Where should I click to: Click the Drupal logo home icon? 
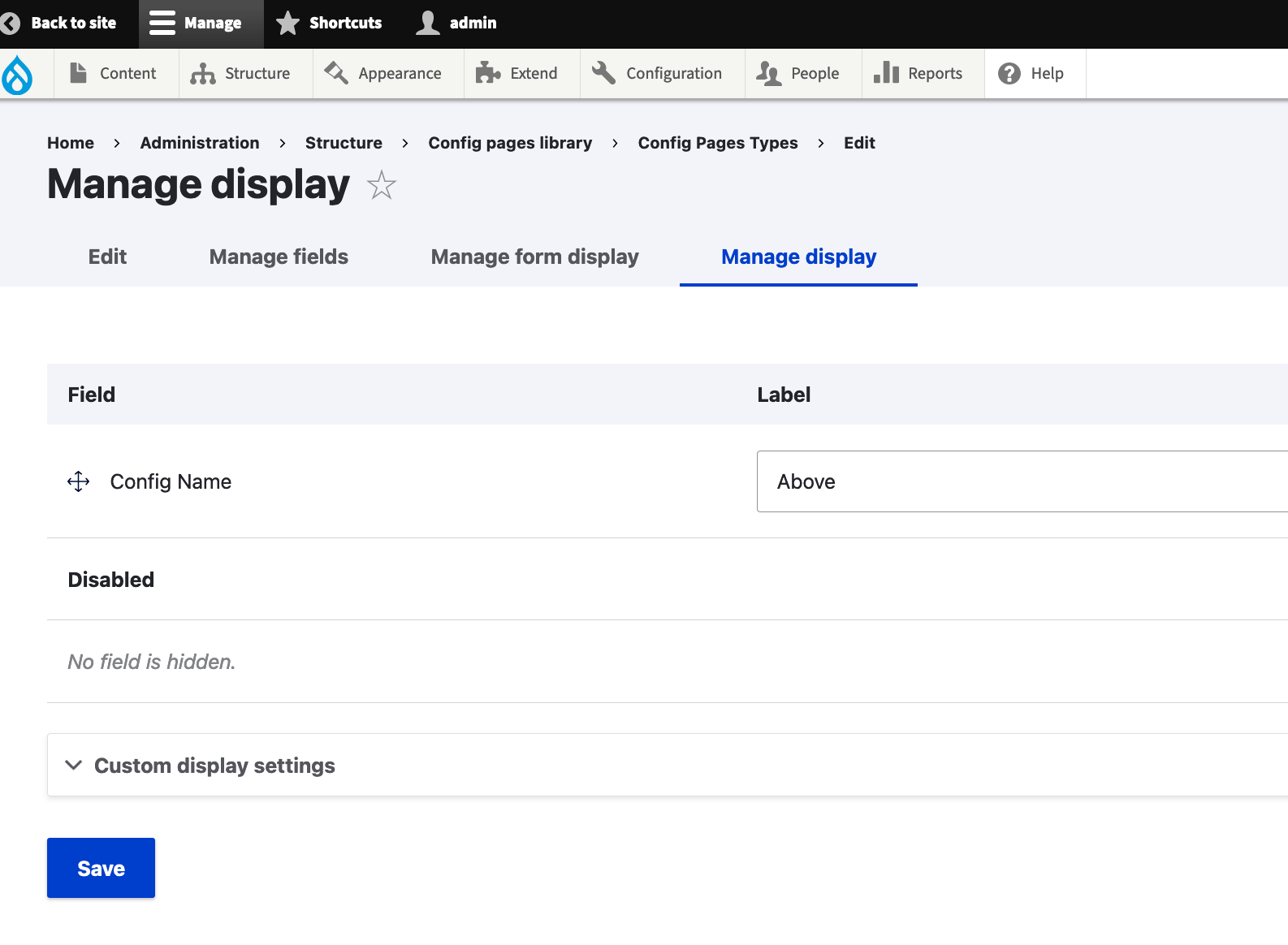click(17, 75)
